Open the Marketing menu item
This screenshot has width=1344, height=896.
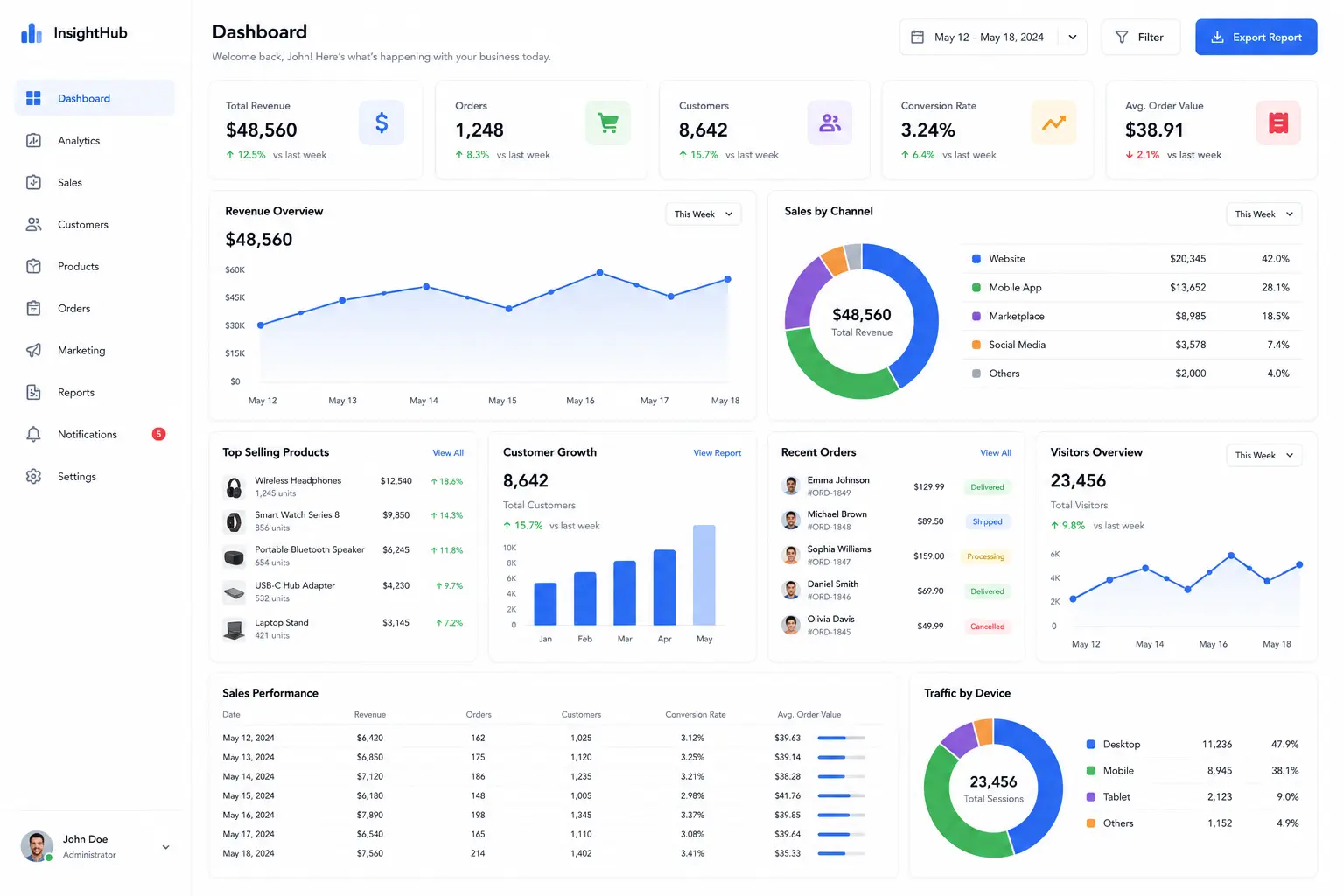pos(94,350)
